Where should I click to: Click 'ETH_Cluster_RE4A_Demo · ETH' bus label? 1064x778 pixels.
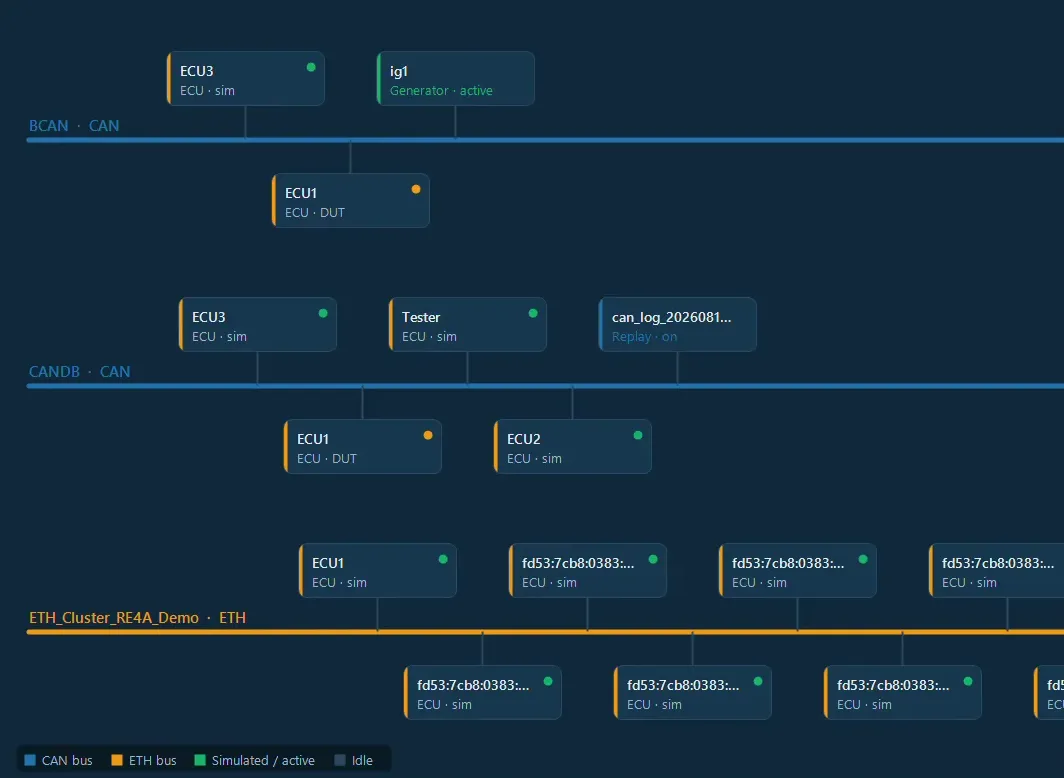(x=137, y=618)
